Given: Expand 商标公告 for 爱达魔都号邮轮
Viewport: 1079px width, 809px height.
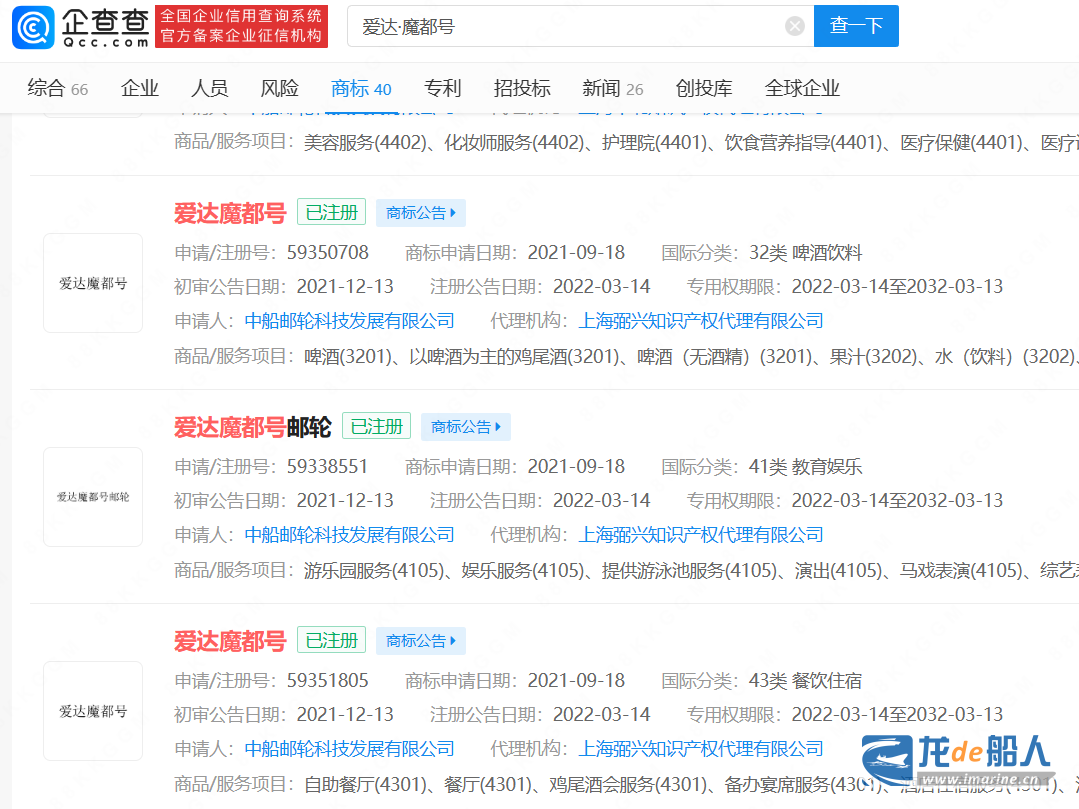Looking at the screenshot, I should [466, 427].
